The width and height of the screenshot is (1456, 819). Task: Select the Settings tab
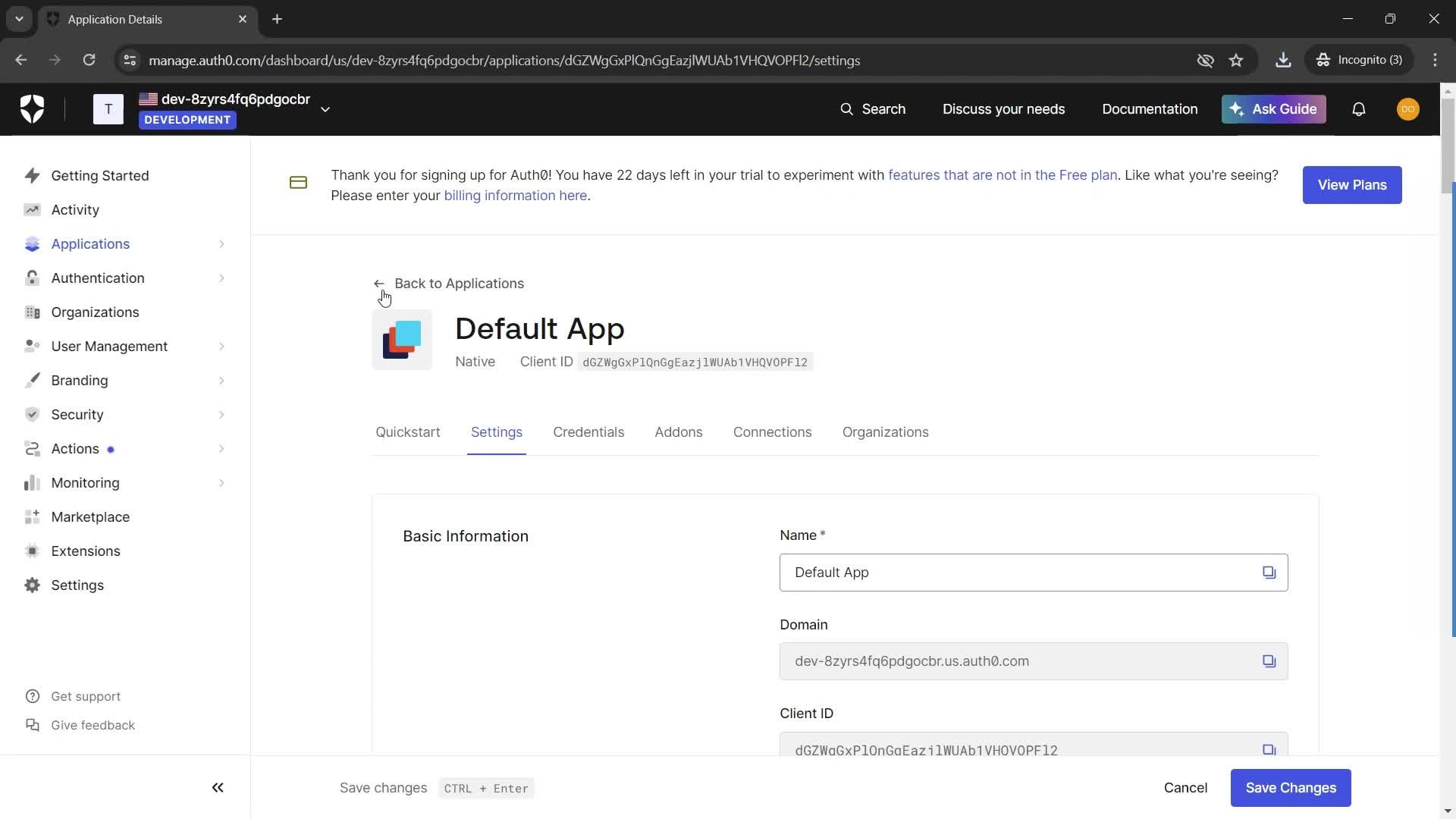point(497,432)
